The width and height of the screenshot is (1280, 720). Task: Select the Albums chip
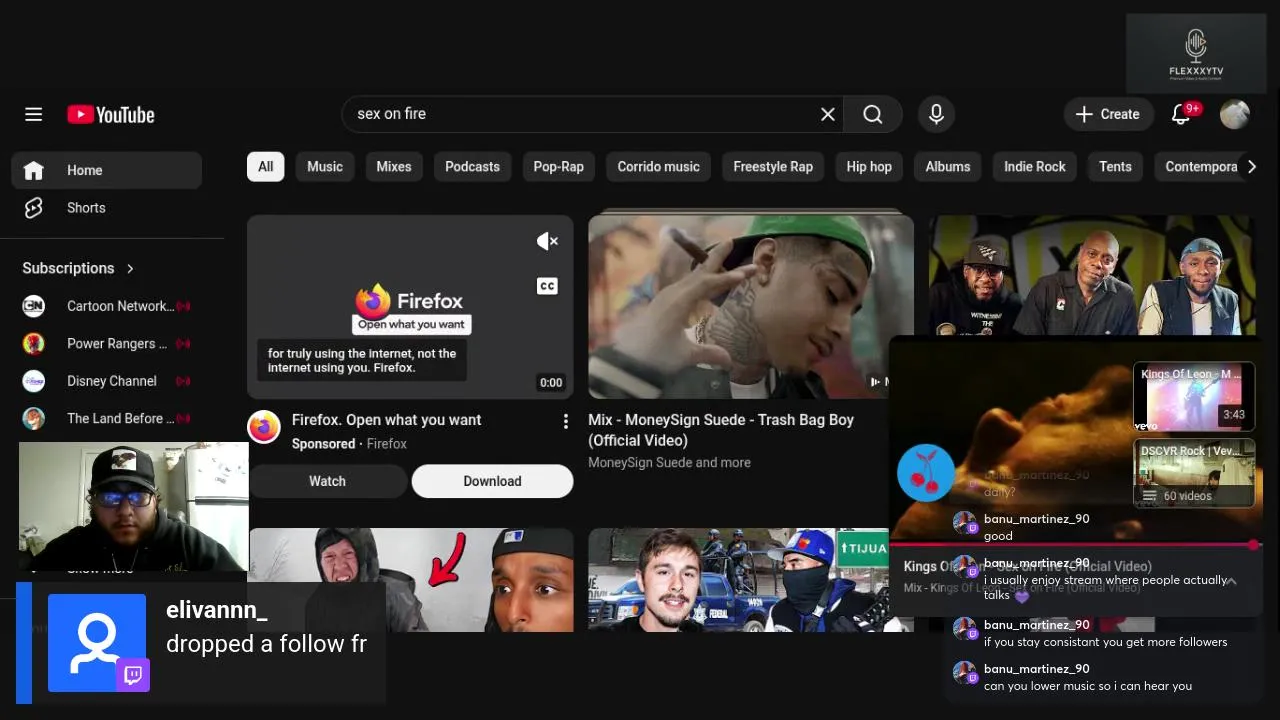(x=948, y=167)
